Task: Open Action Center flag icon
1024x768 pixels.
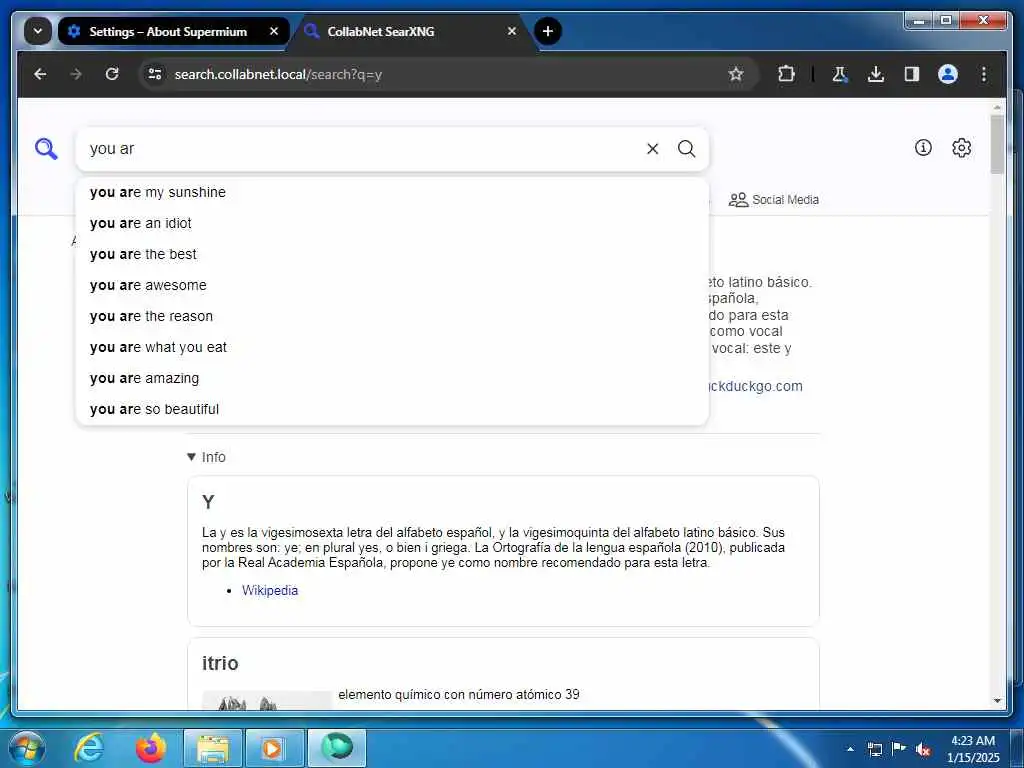Action: [899, 749]
